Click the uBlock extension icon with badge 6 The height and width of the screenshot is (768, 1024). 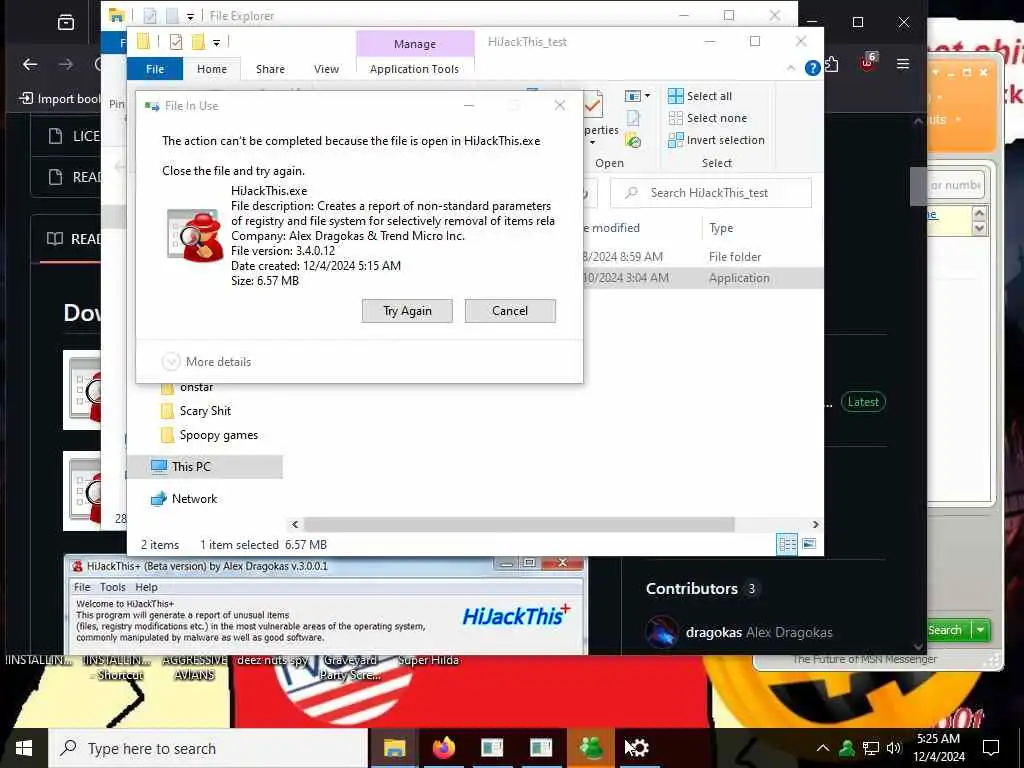pyautogui.click(x=868, y=62)
